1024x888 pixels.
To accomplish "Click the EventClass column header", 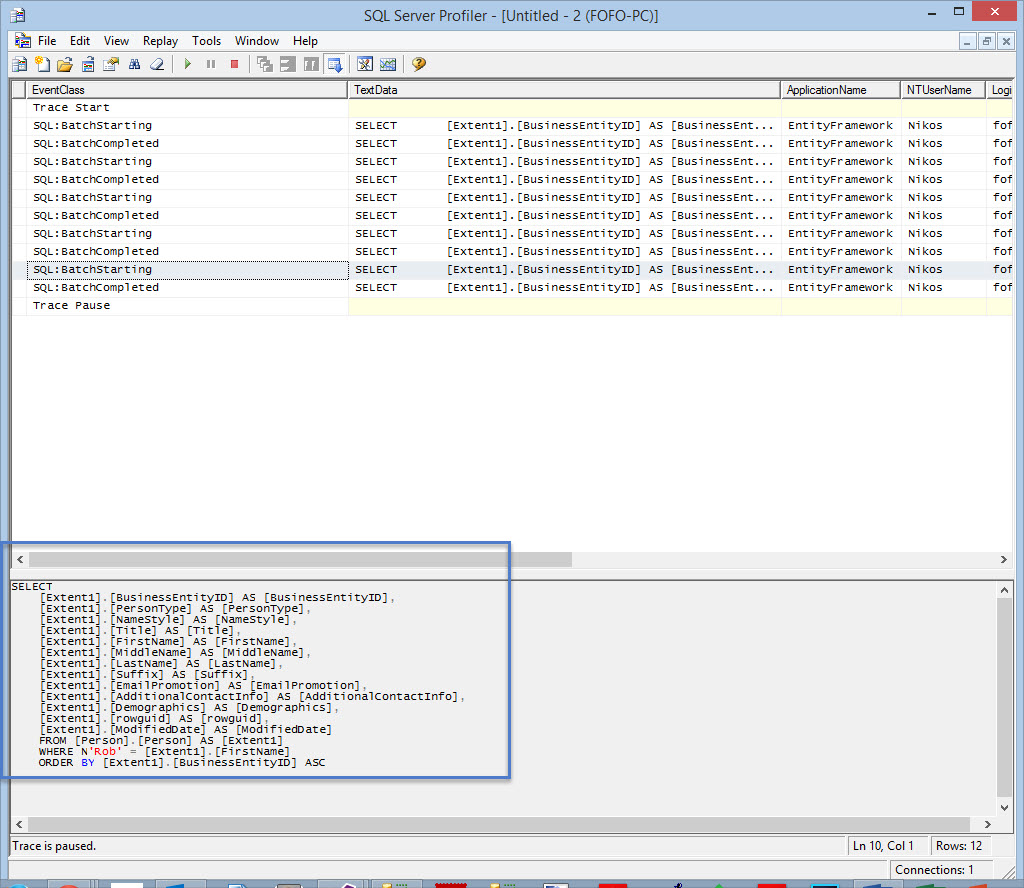I will point(187,90).
